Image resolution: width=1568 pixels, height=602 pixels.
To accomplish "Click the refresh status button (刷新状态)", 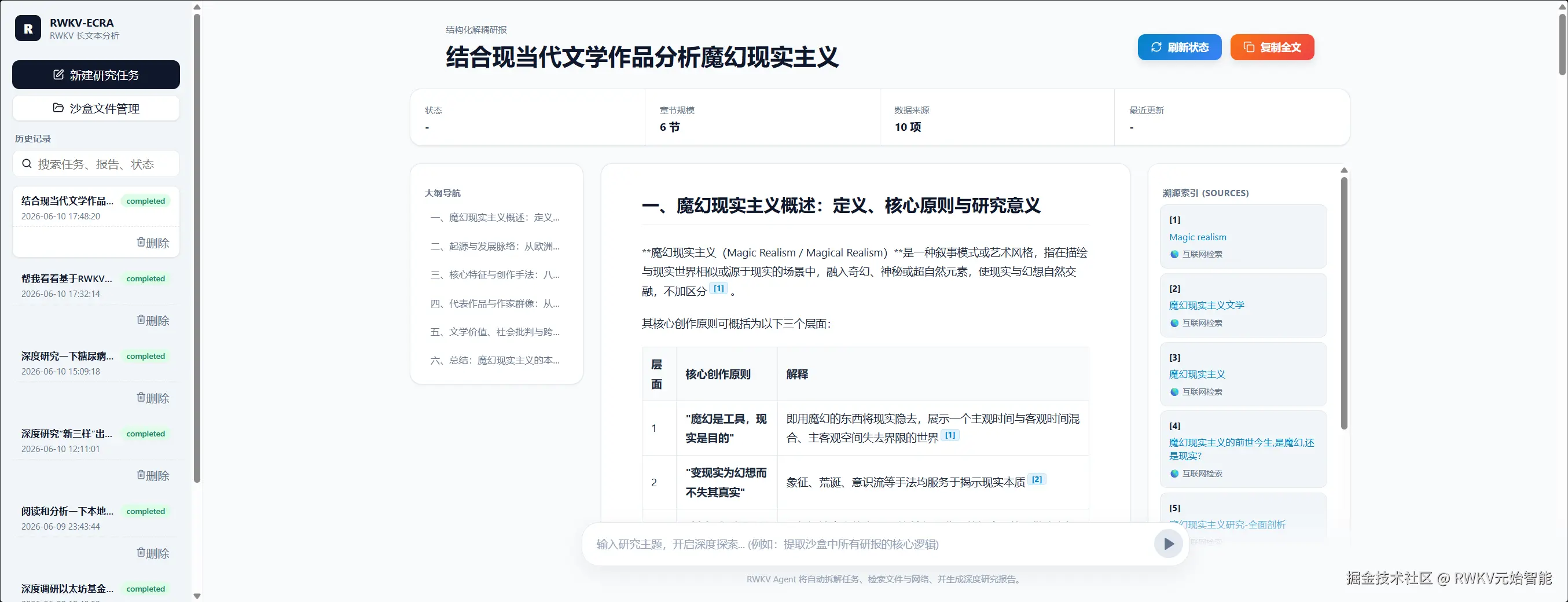I will (x=1180, y=47).
